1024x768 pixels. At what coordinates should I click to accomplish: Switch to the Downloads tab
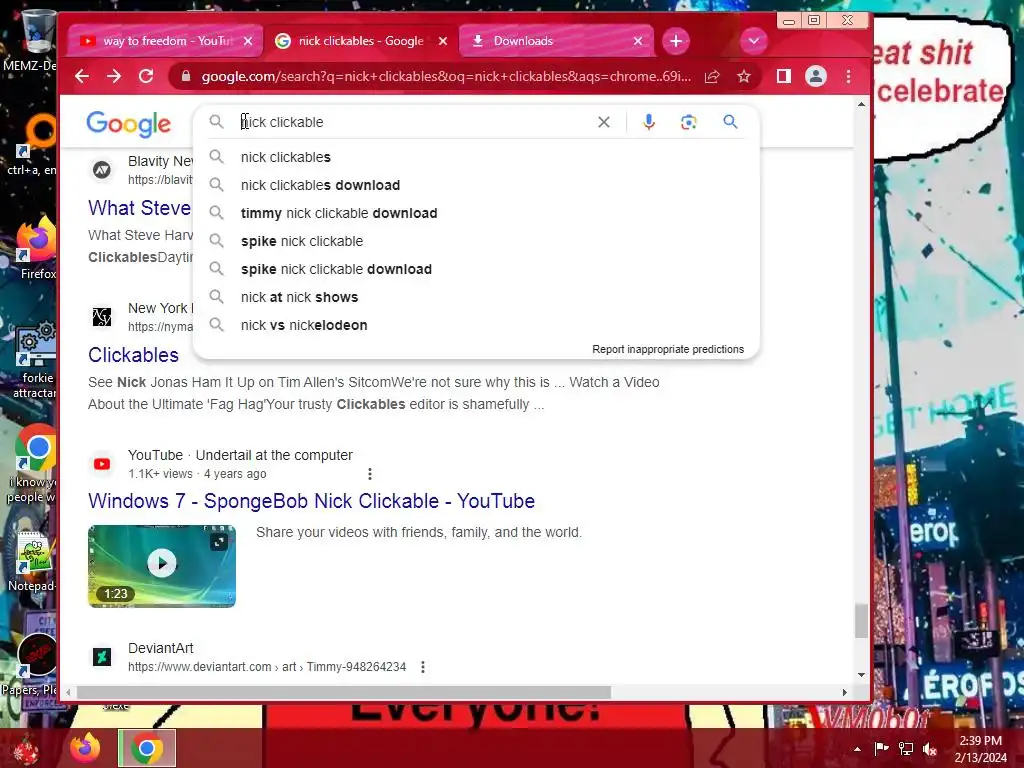(x=555, y=41)
